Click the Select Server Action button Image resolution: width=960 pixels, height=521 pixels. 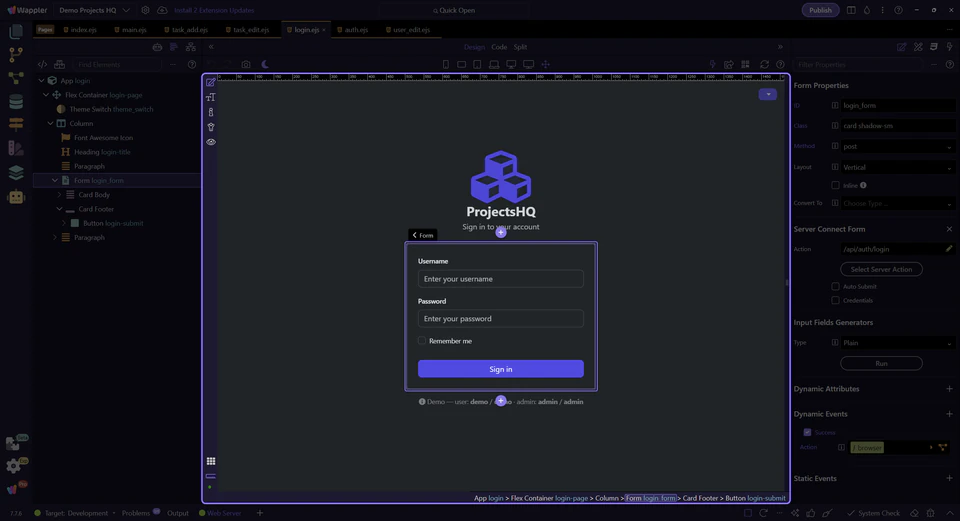point(881,269)
